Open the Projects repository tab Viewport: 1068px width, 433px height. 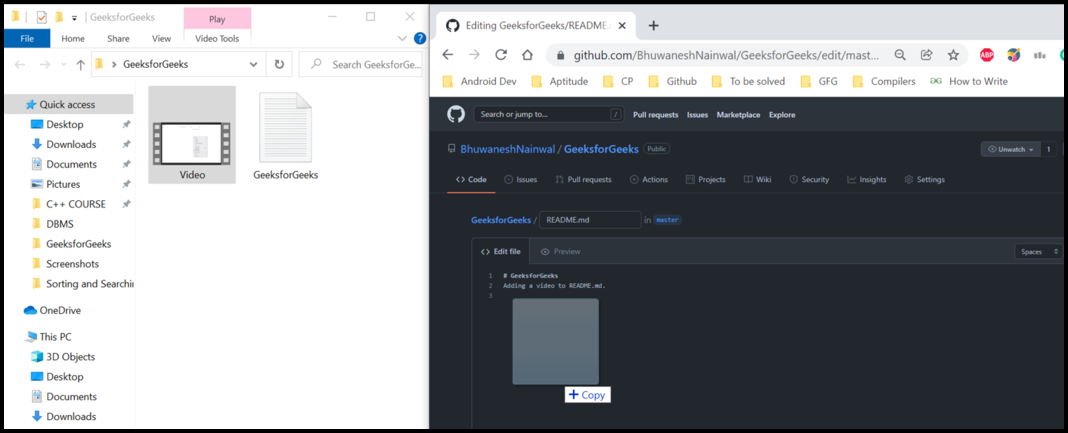coord(706,180)
